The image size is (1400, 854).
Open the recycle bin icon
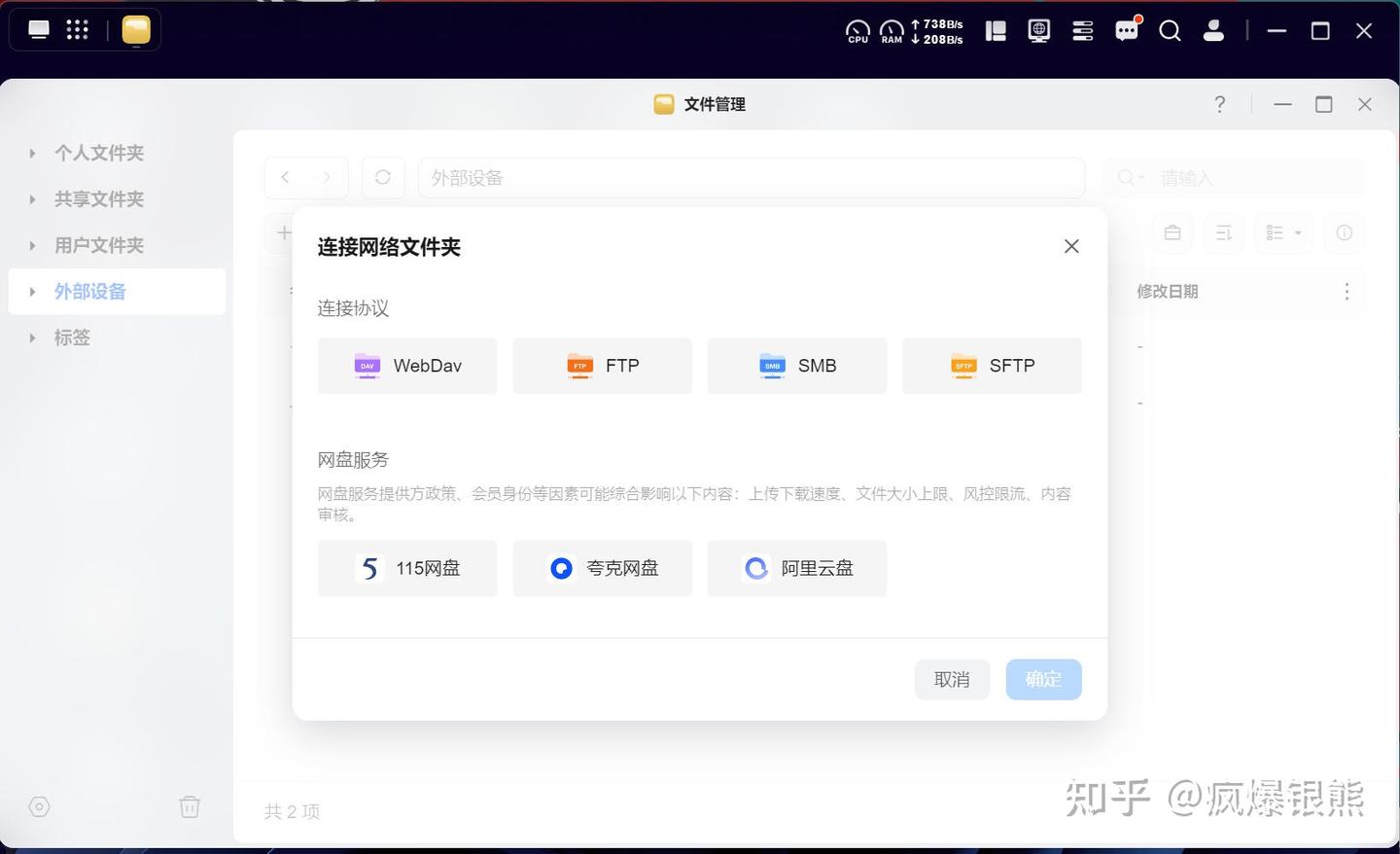pos(190,807)
